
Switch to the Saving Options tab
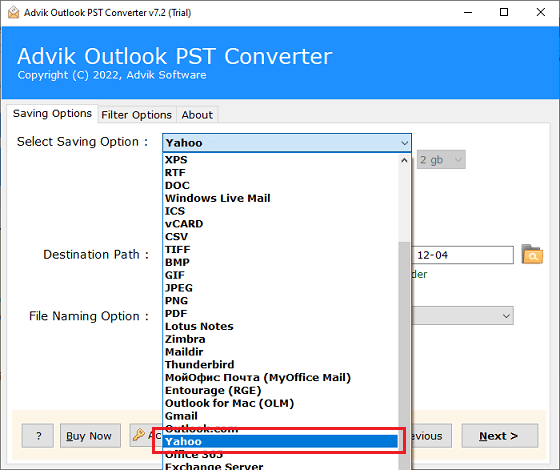(x=52, y=114)
